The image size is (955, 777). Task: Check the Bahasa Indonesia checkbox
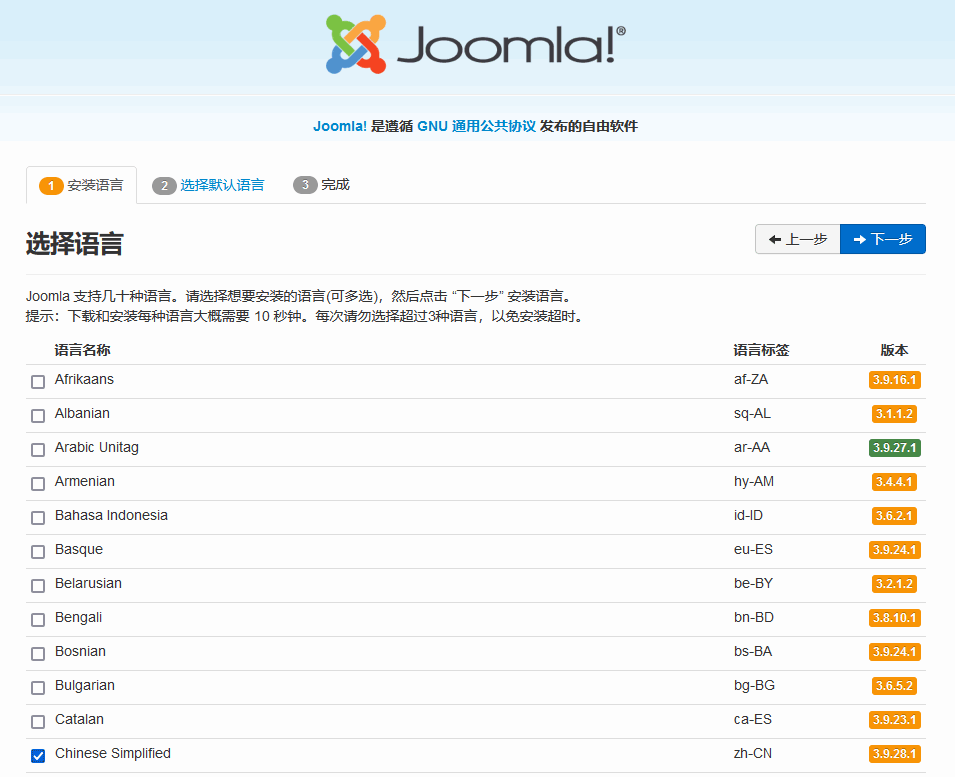(x=38, y=518)
